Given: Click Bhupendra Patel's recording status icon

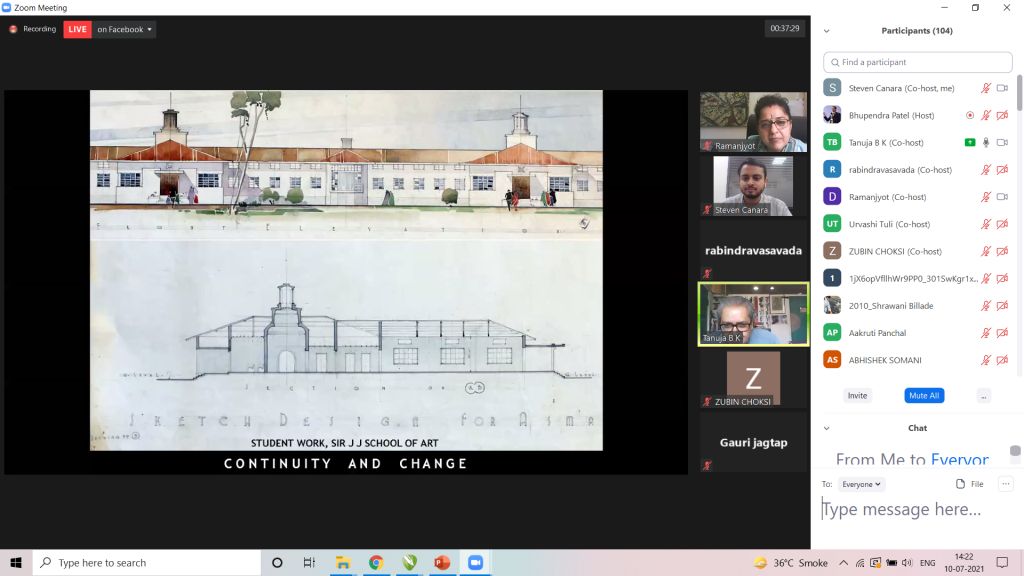Looking at the screenshot, I should [970, 116].
